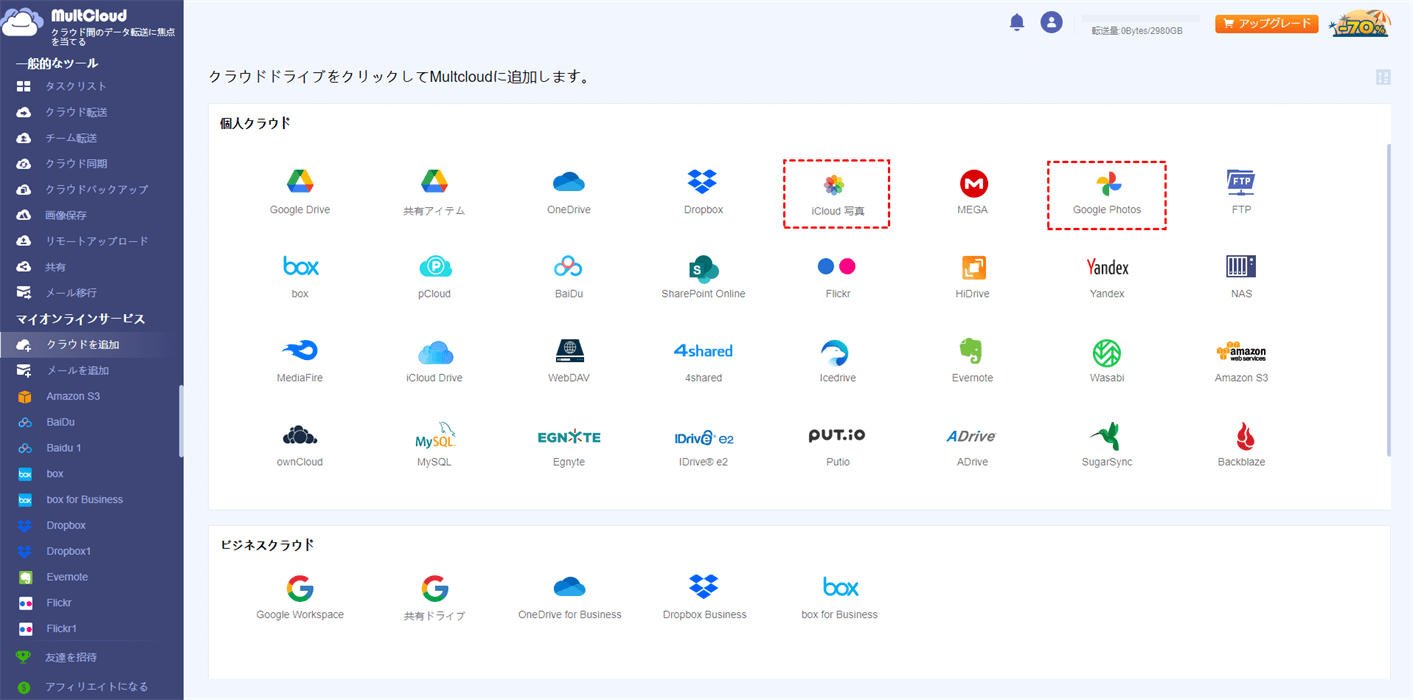Click the アップグレード button
Viewport: 1413px width, 700px height.
1266,23
